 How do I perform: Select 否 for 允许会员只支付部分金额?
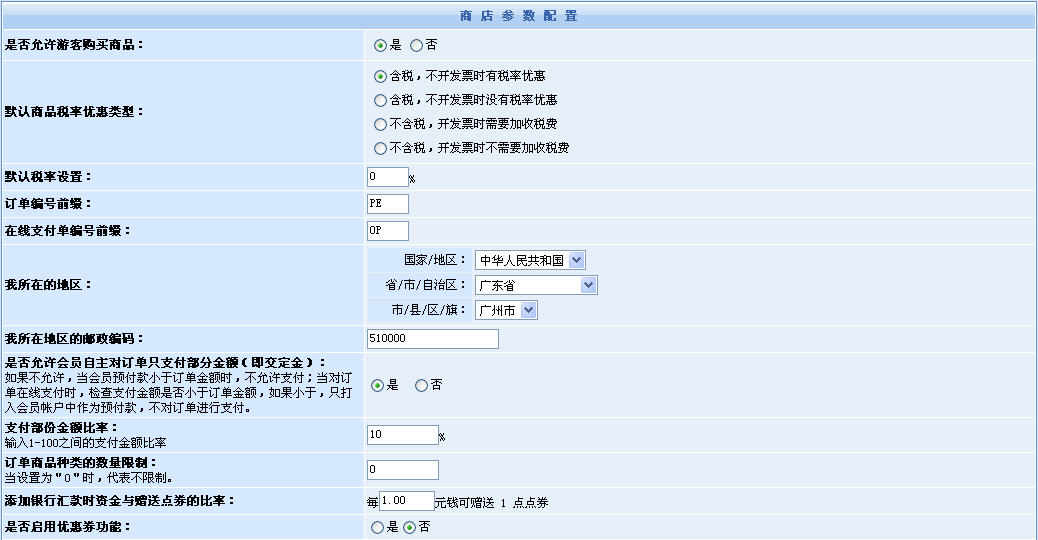[421, 385]
